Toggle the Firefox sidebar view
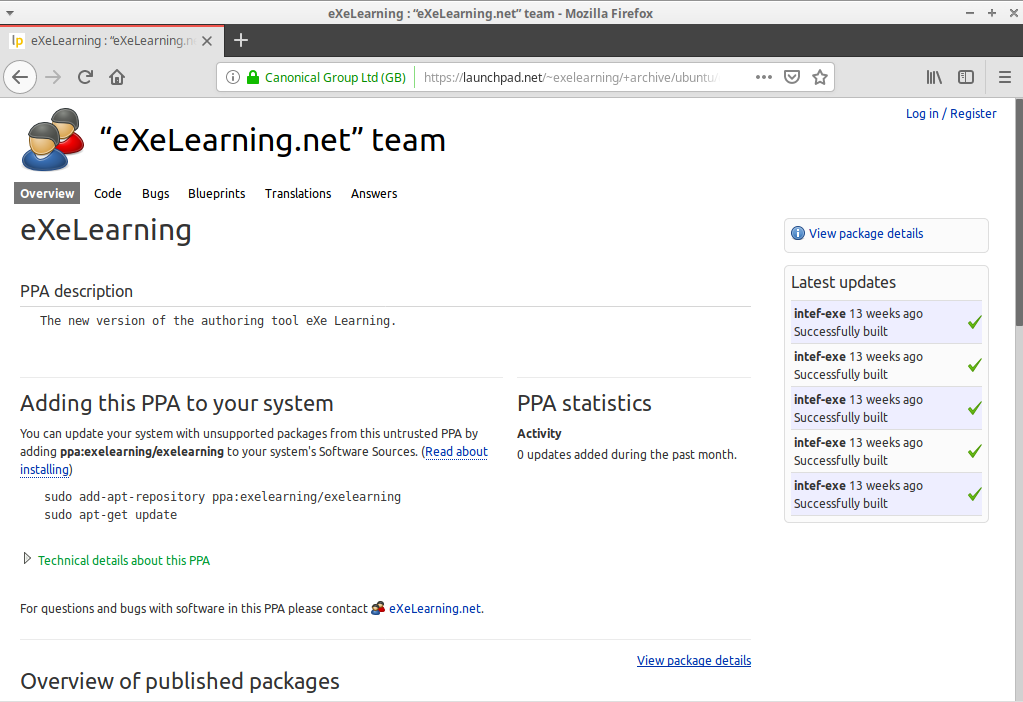 (966, 78)
